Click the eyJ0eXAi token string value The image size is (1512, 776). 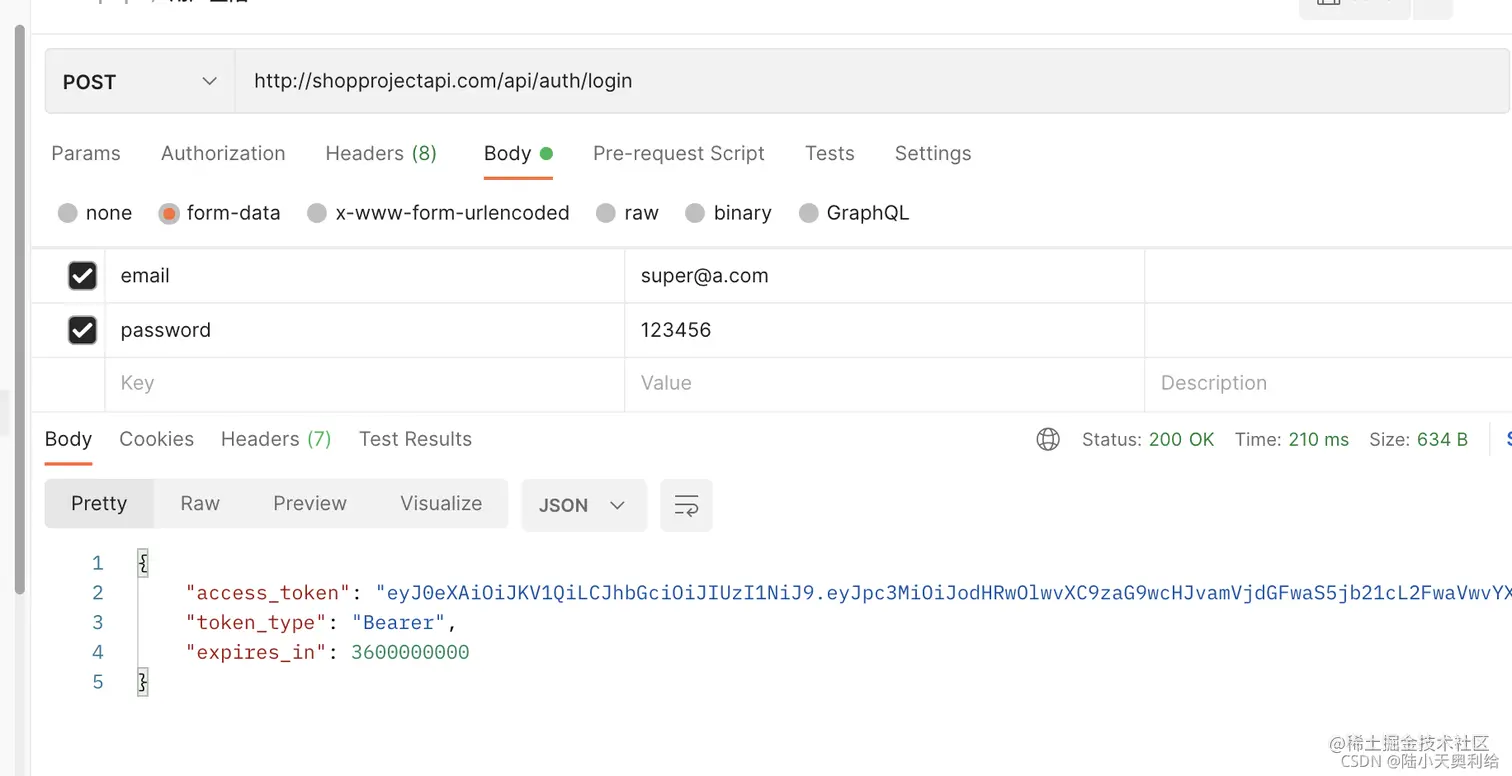point(943,593)
